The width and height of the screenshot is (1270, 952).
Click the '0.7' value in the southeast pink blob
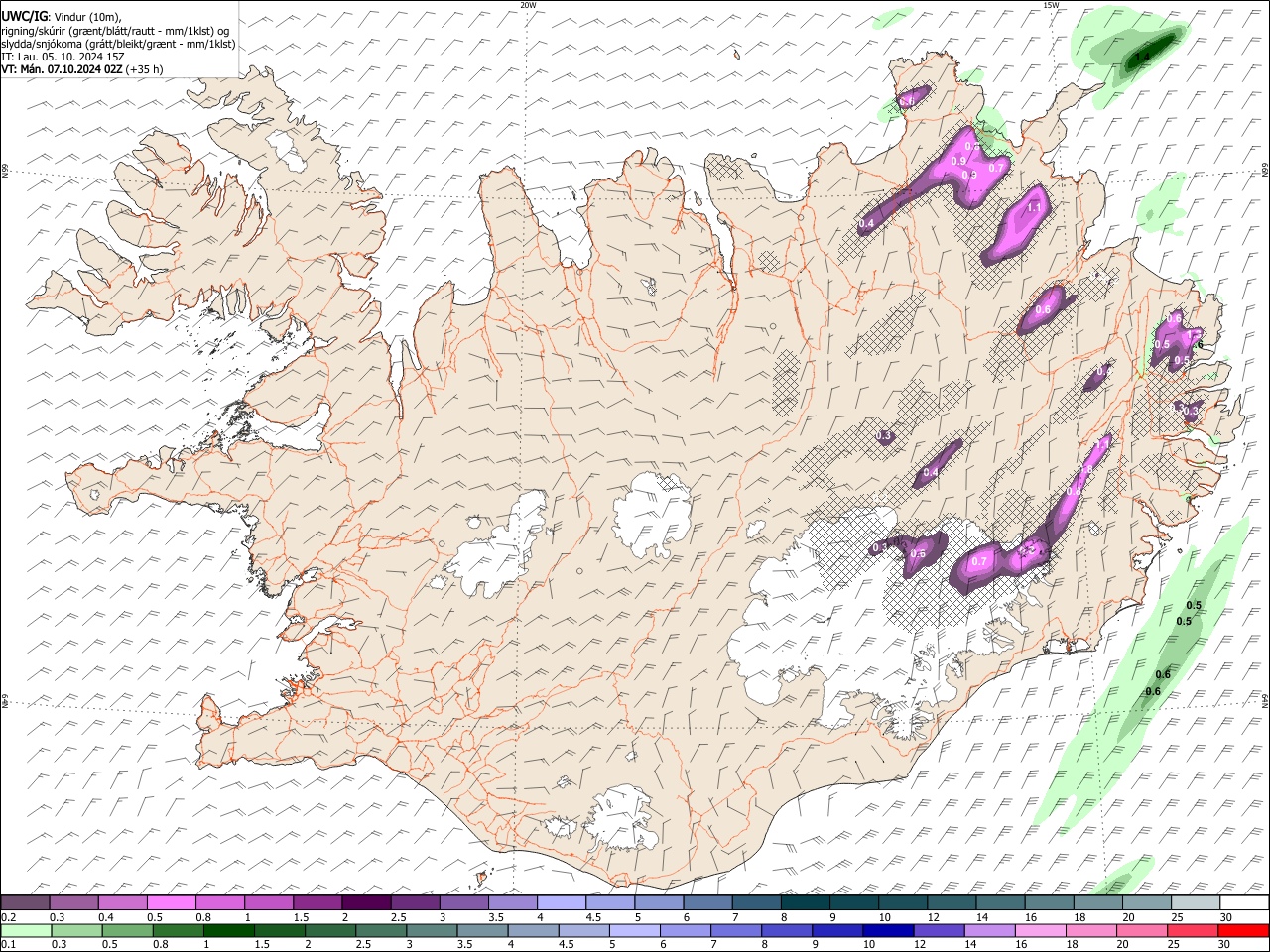[979, 561]
